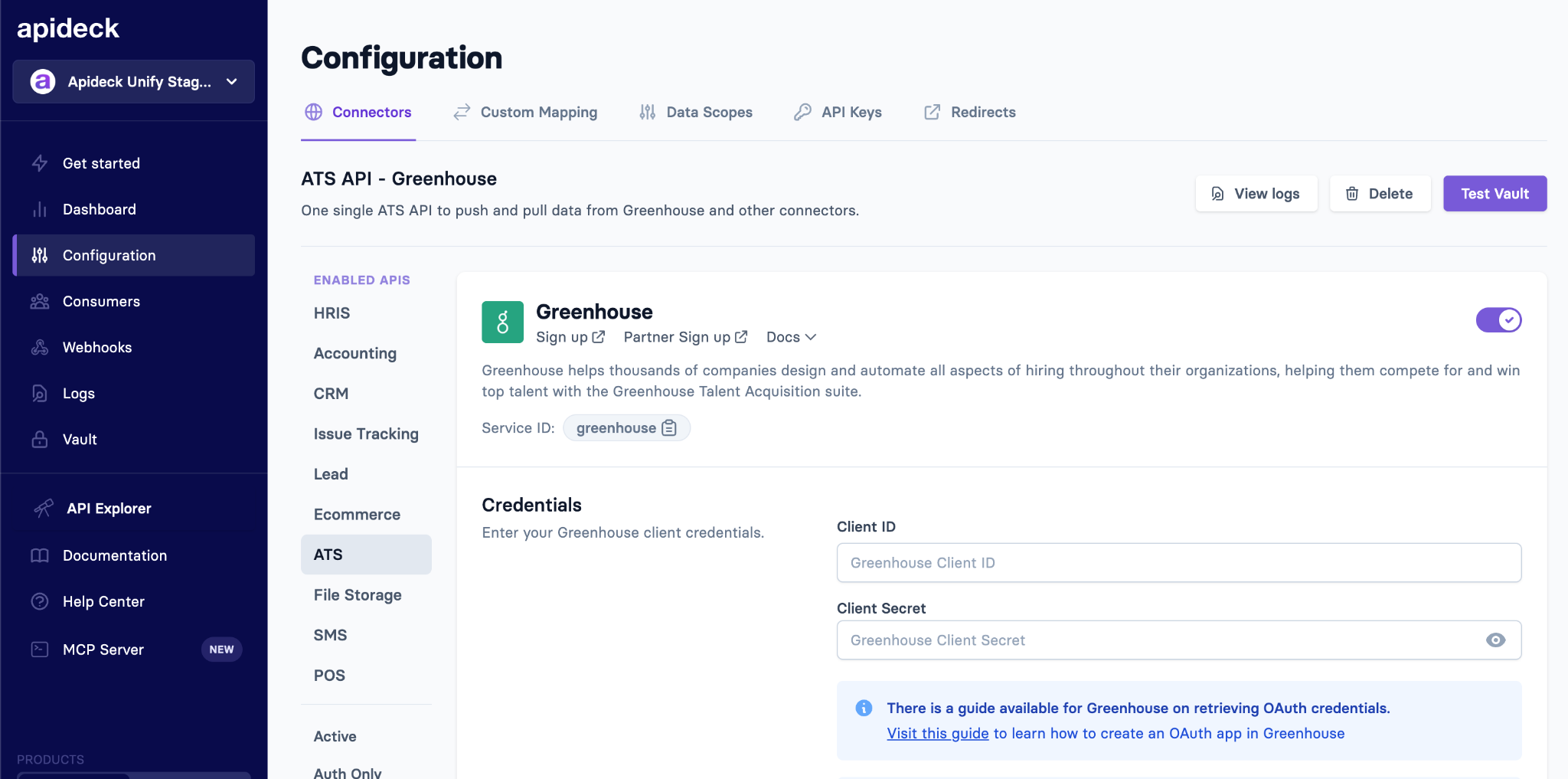Screen dimensions: 1568x779
Task: Open Vault in the sidebar
Action: (134, 439)
